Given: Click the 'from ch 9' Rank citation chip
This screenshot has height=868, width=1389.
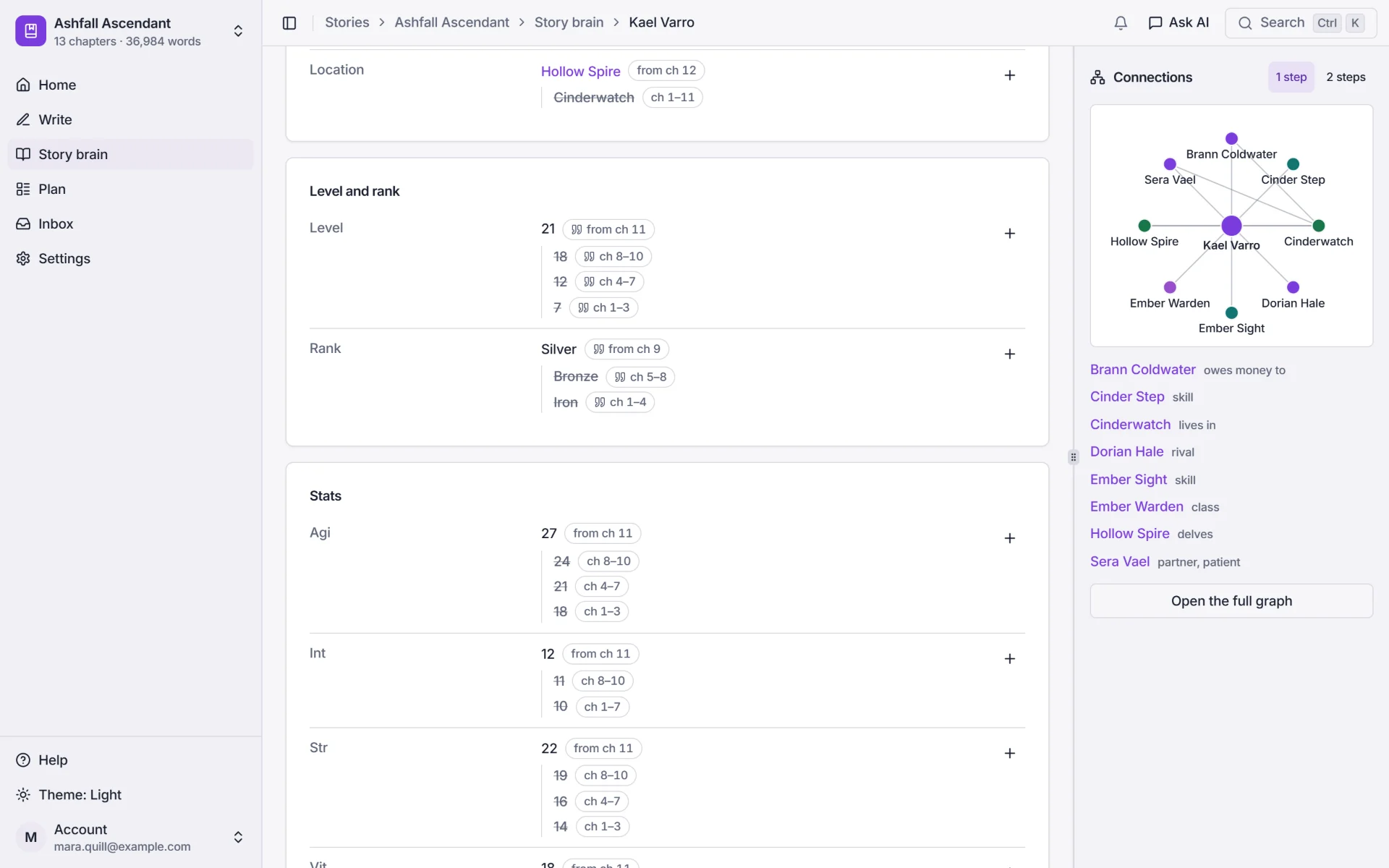Looking at the screenshot, I should [x=626, y=349].
